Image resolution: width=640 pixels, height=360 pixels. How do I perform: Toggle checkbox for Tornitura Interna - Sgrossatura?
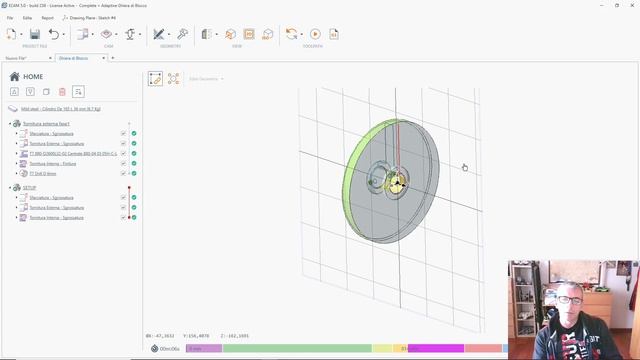point(123,218)
